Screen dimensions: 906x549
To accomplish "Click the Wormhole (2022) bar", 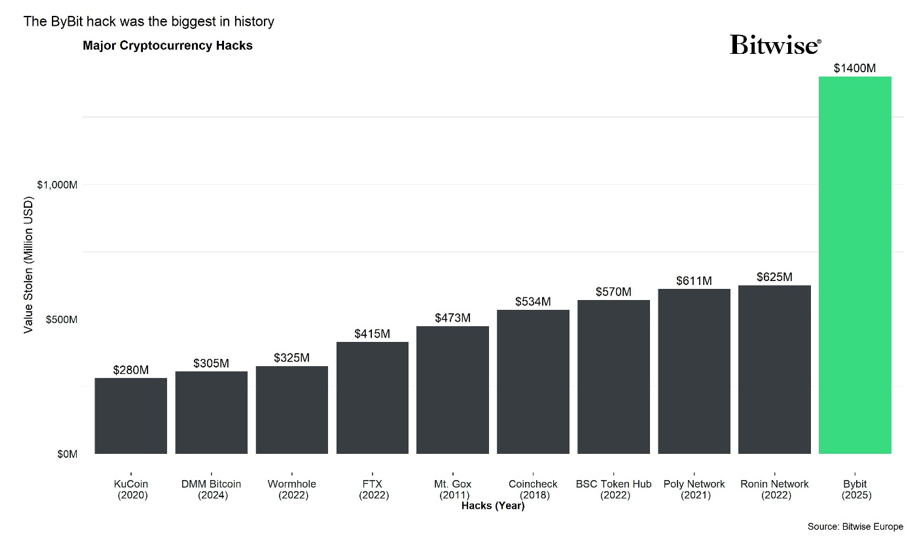I will [x=292, y=409].
